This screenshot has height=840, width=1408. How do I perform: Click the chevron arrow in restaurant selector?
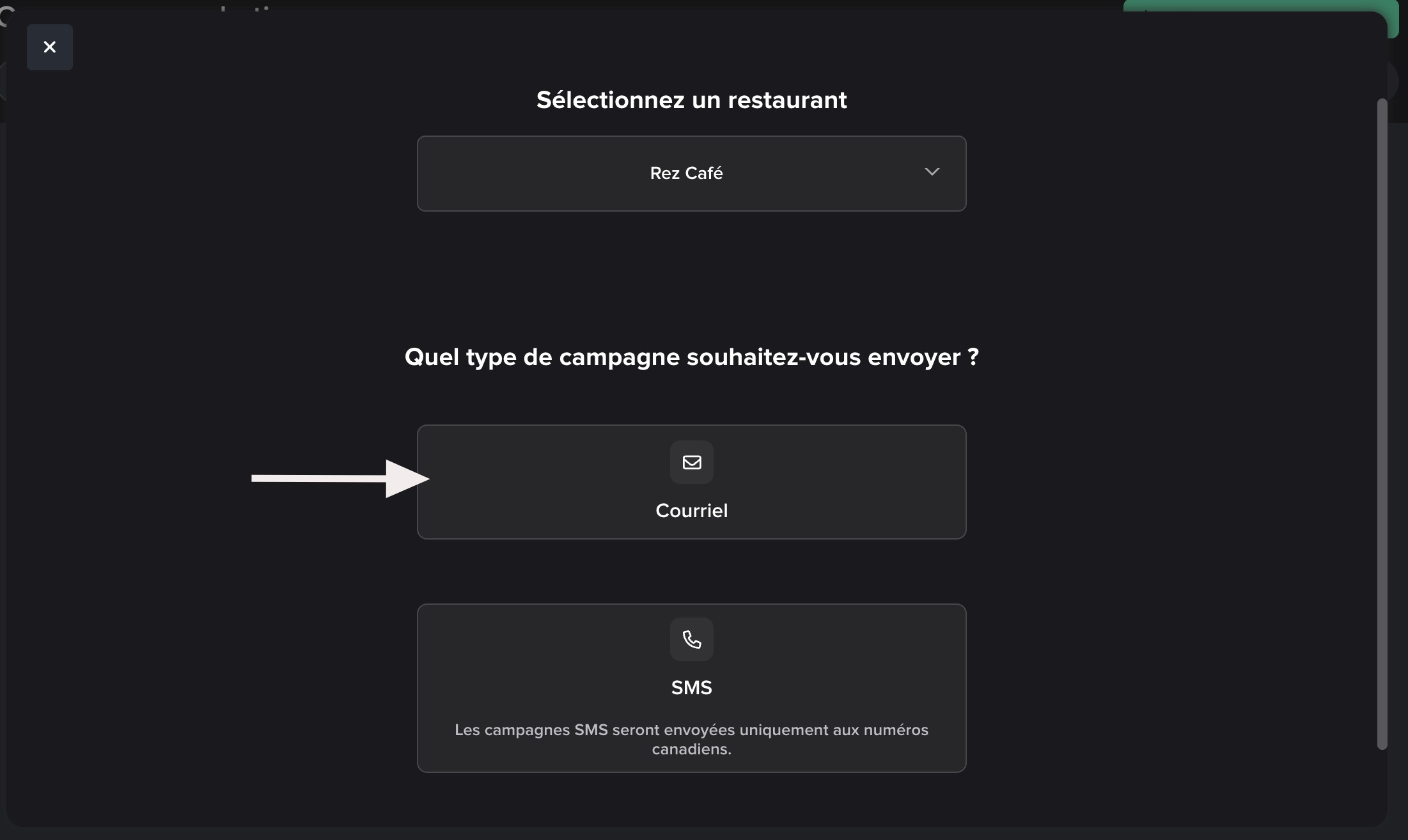932,172
